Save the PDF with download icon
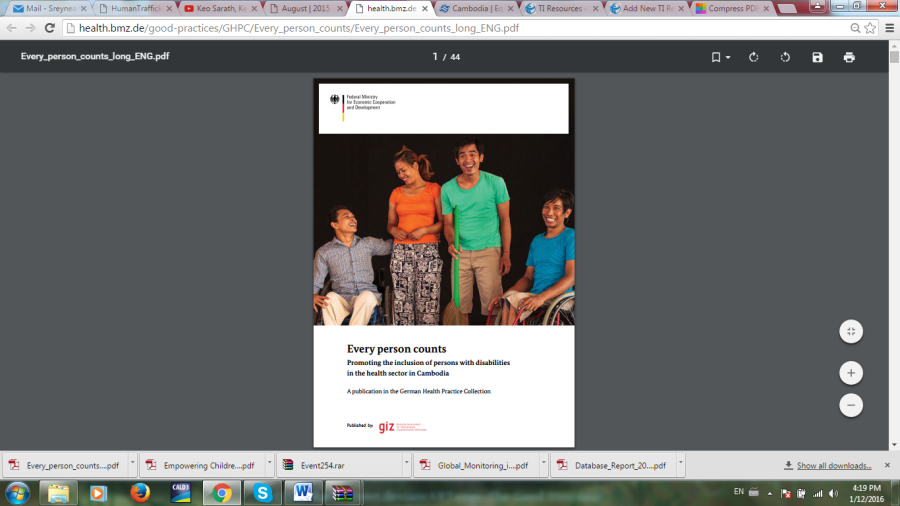Viewport: 900px width, 506px height. tap(817, 57)
